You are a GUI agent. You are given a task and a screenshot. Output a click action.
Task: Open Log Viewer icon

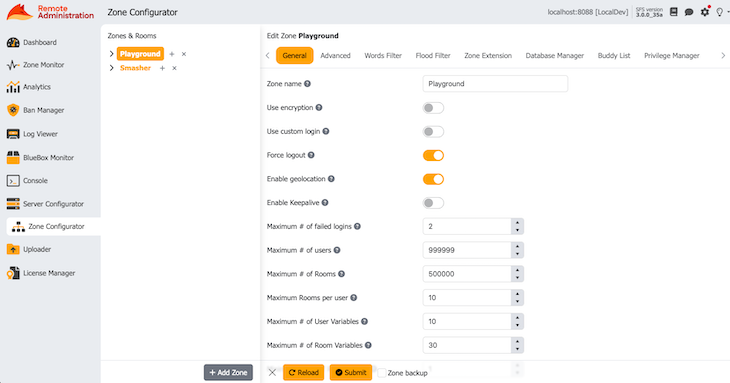[x=13, y=134]
